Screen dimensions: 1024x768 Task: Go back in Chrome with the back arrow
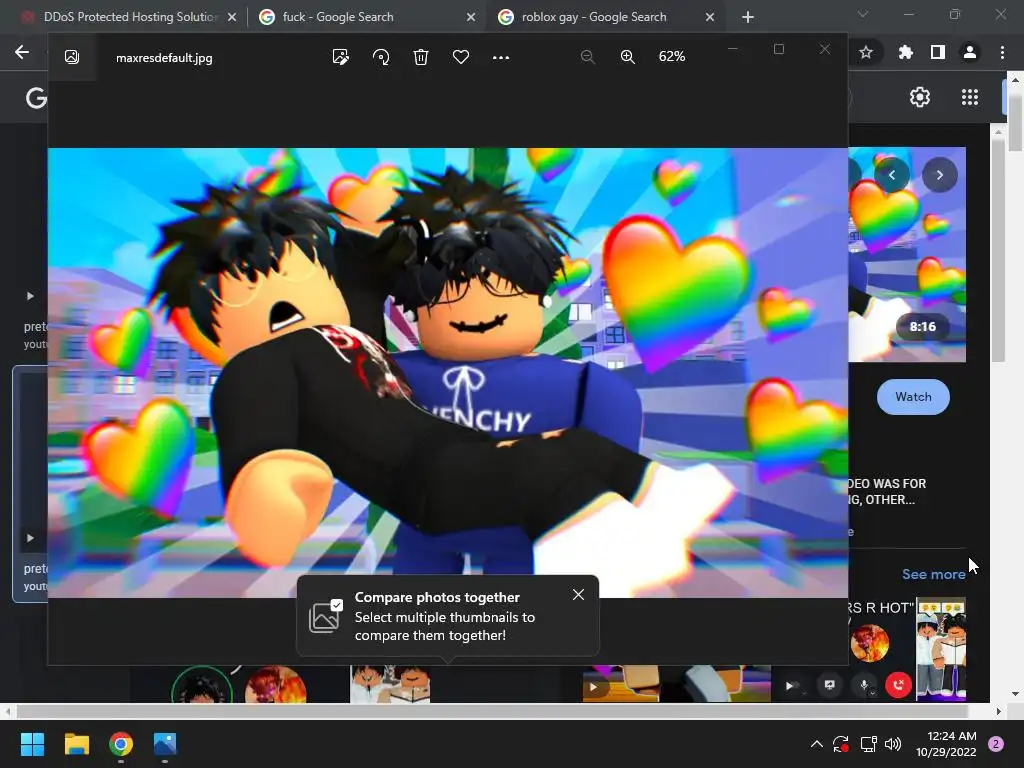pyautogui.click(x=22, y=52)
